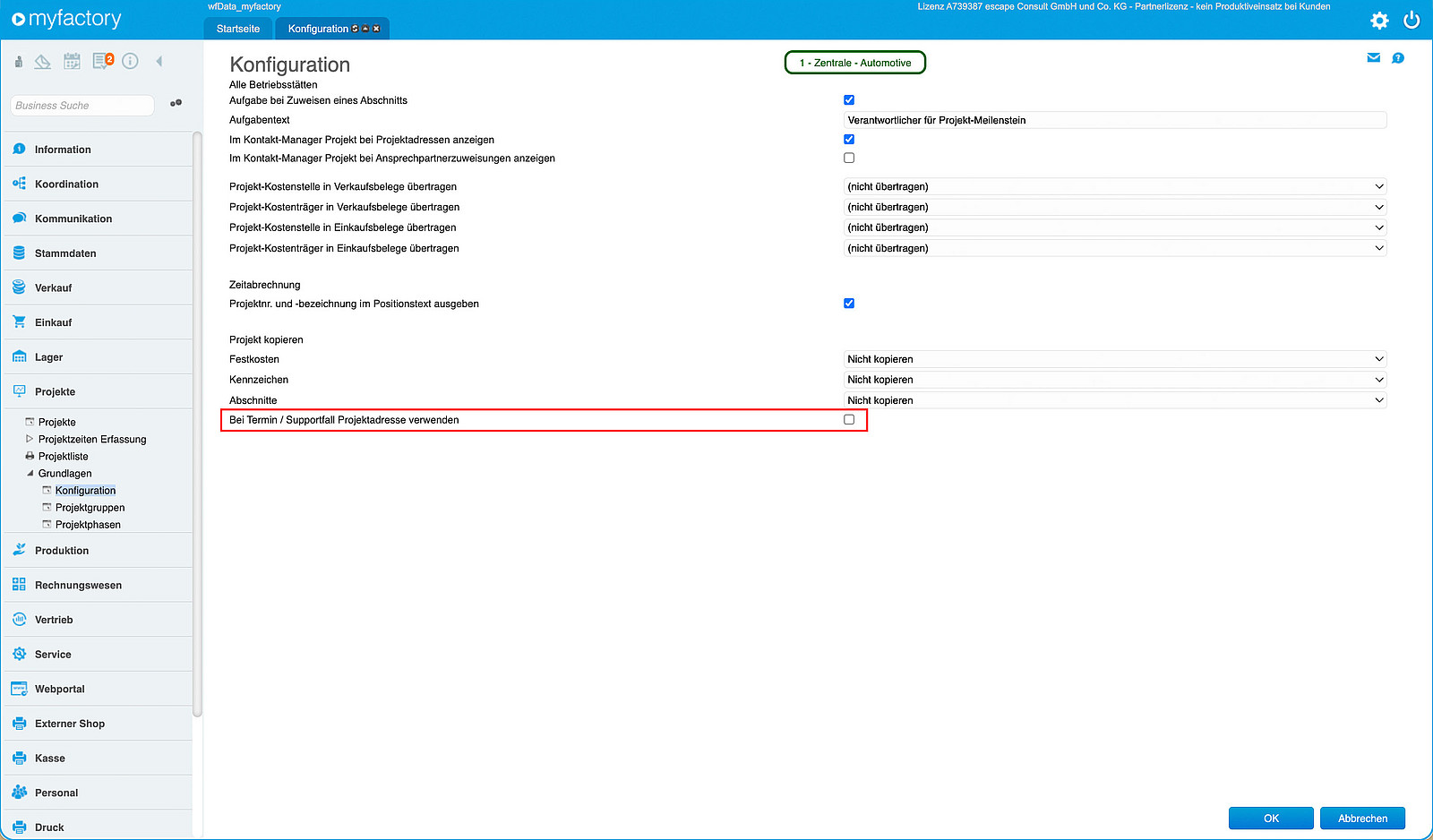
Task: Click the Service gear icon in sidebar
Action: [x=20, y=654]
